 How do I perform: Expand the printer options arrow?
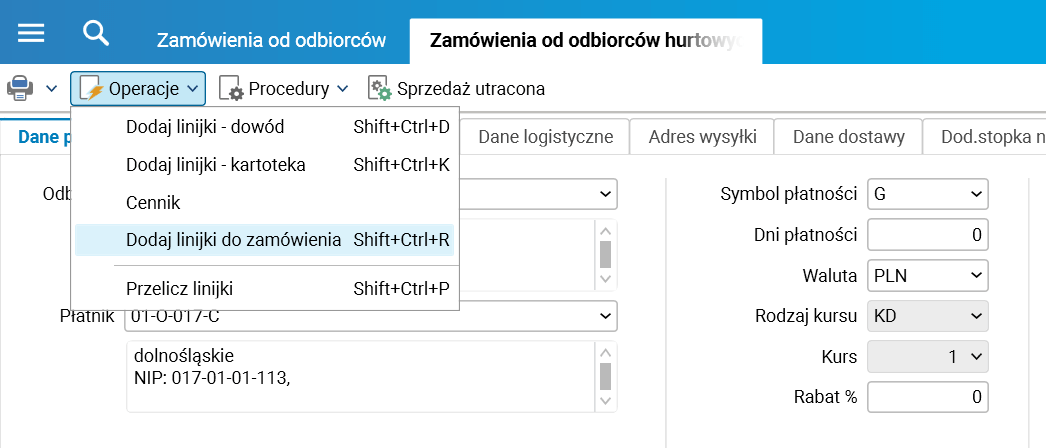coord(51,89)
